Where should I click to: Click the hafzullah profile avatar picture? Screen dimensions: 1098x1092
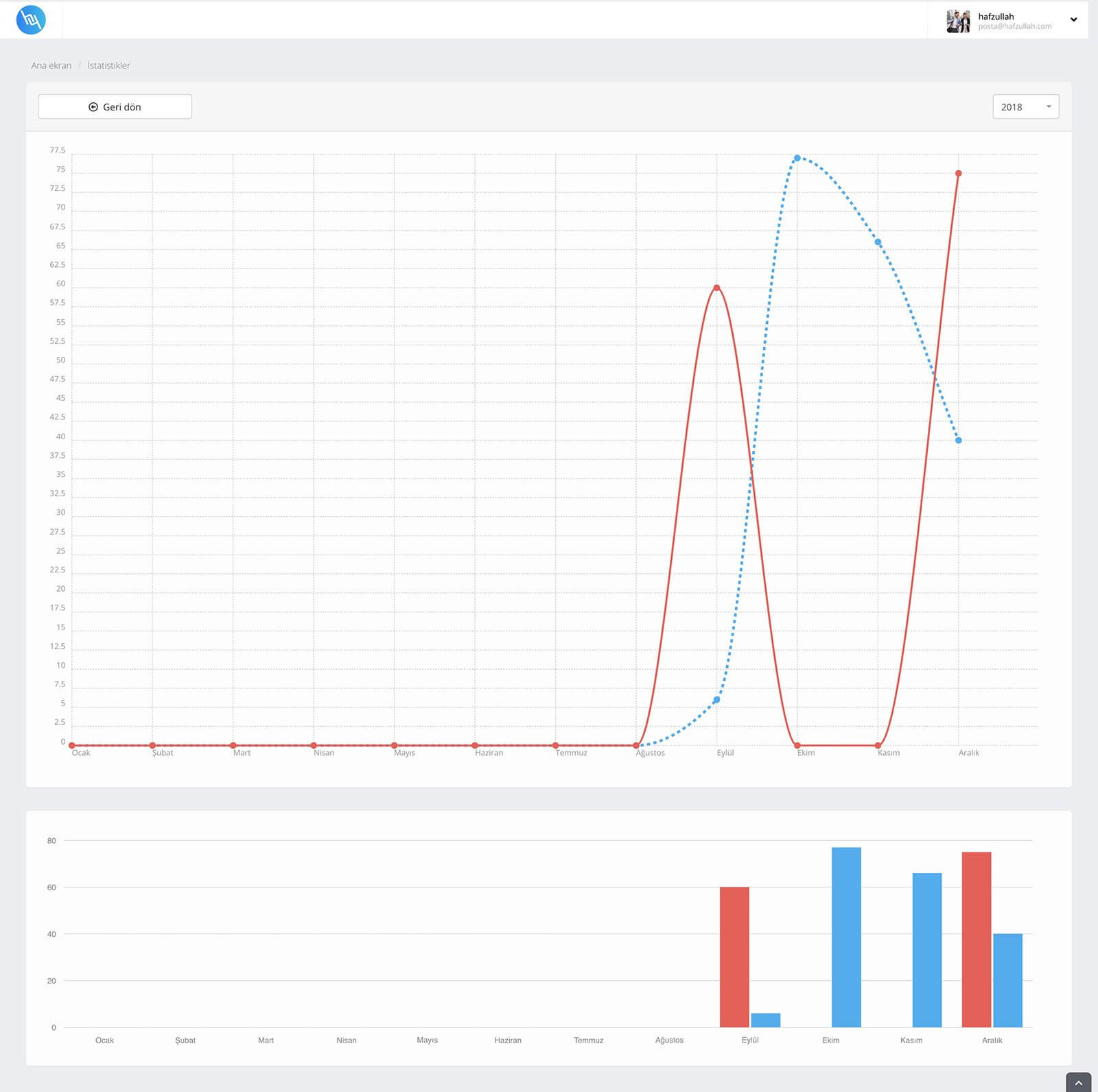pyautogui.click(x=958, y=21)
